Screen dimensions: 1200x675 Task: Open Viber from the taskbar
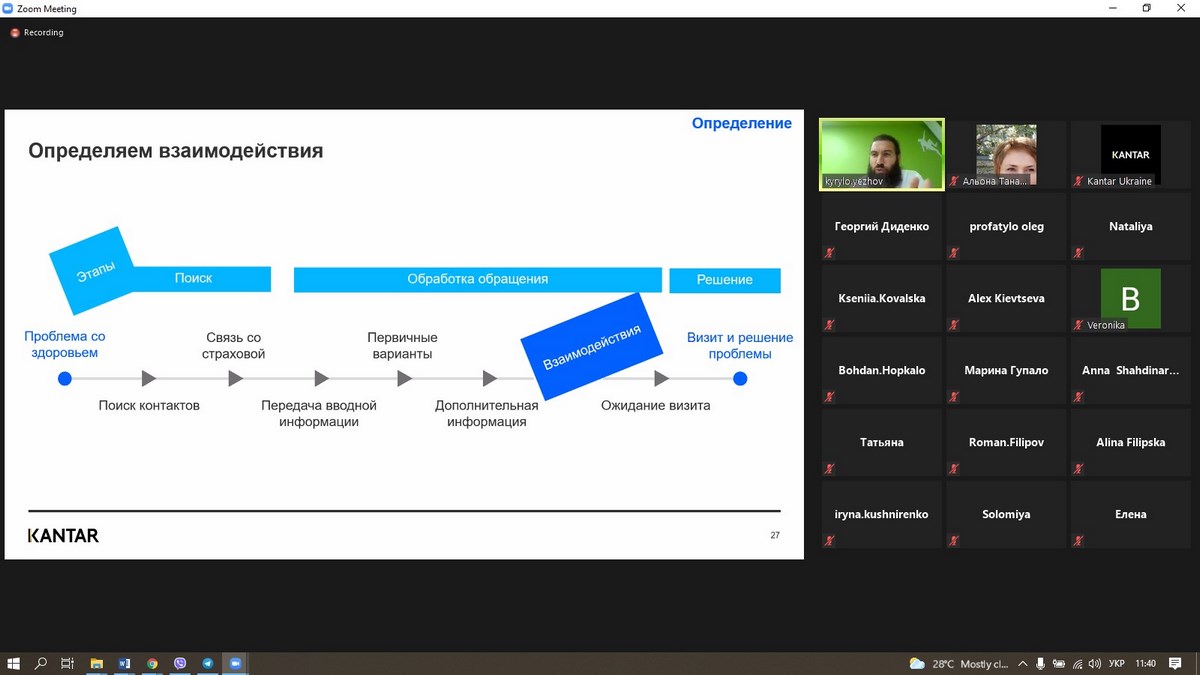pyautogui.click(x=180, y=663)
